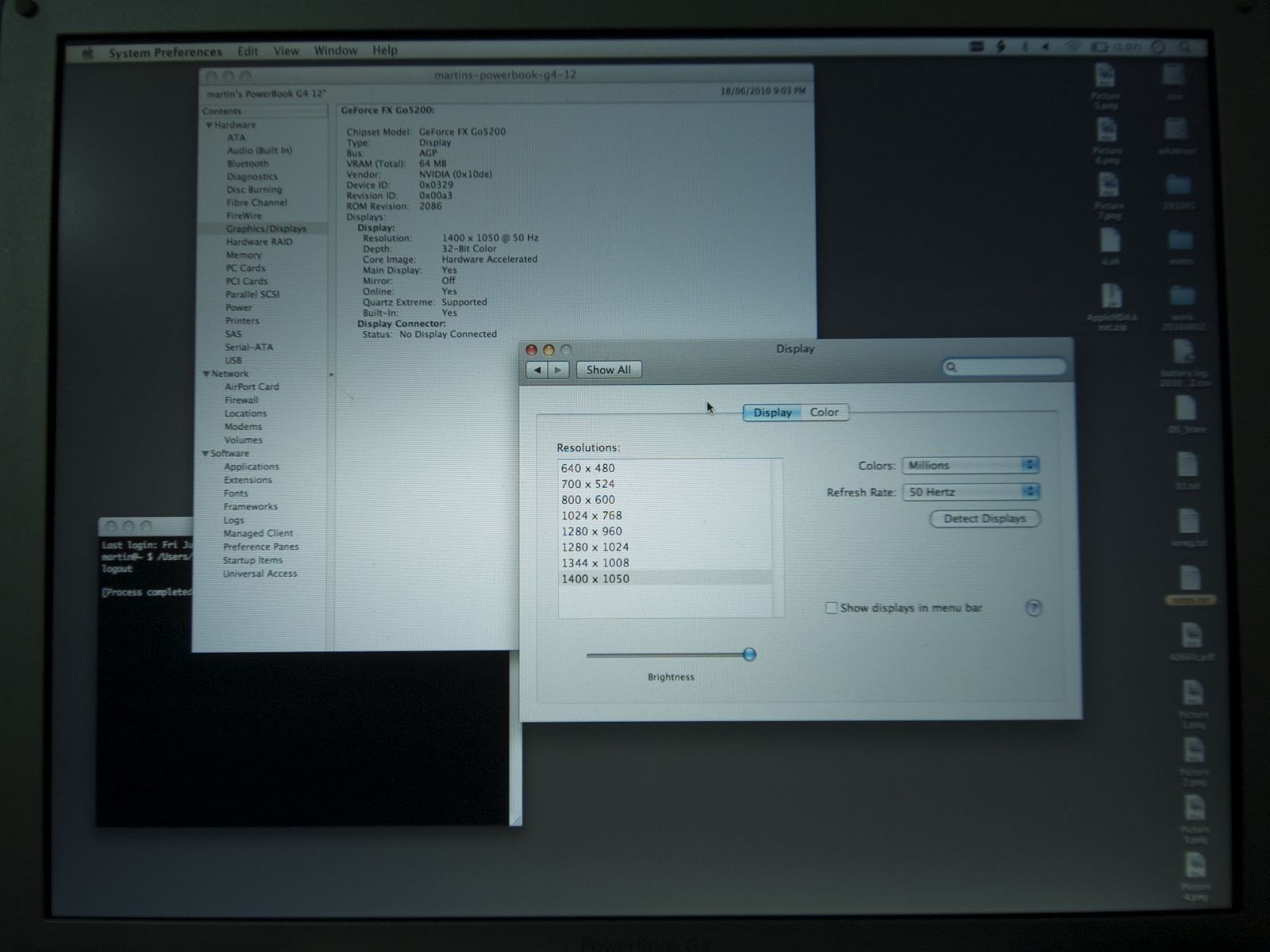This screenshot has height=952, width=1270.
Task: Open the System Preferences menu
Action: tap(165, 52)
